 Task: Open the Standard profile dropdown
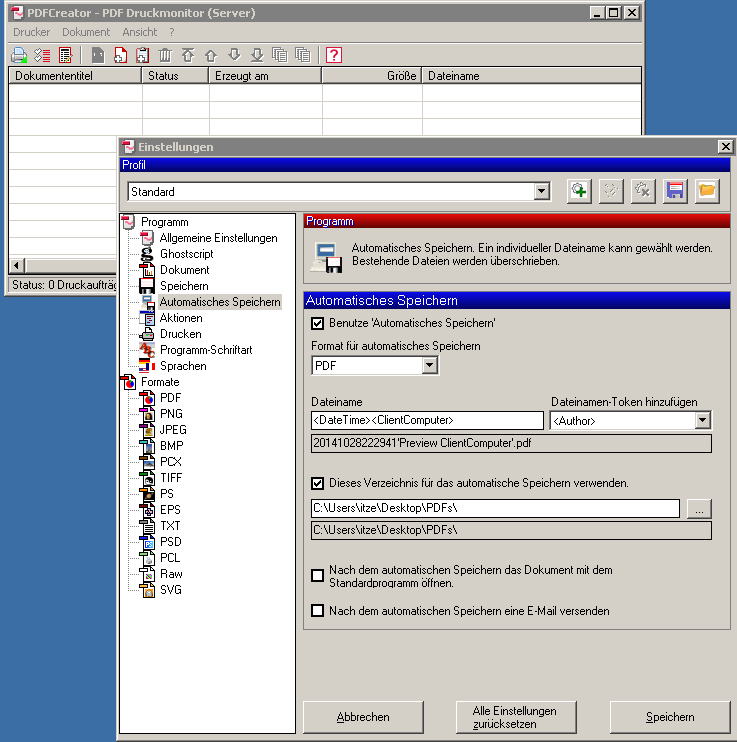pos(542,192)
